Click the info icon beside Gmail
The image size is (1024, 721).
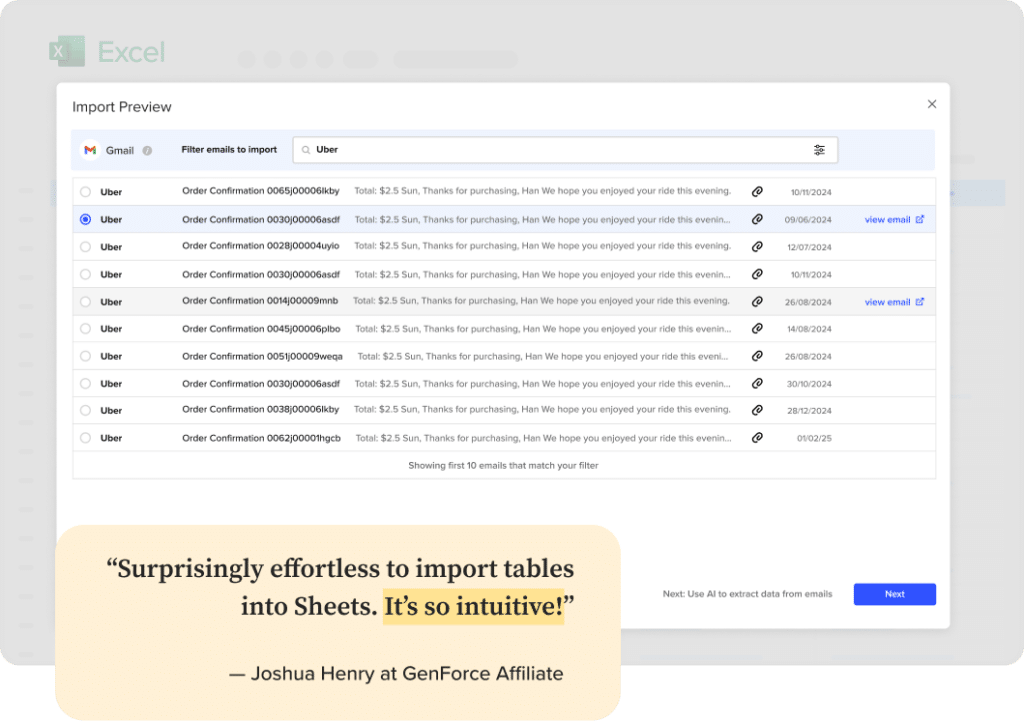point(147,151)
